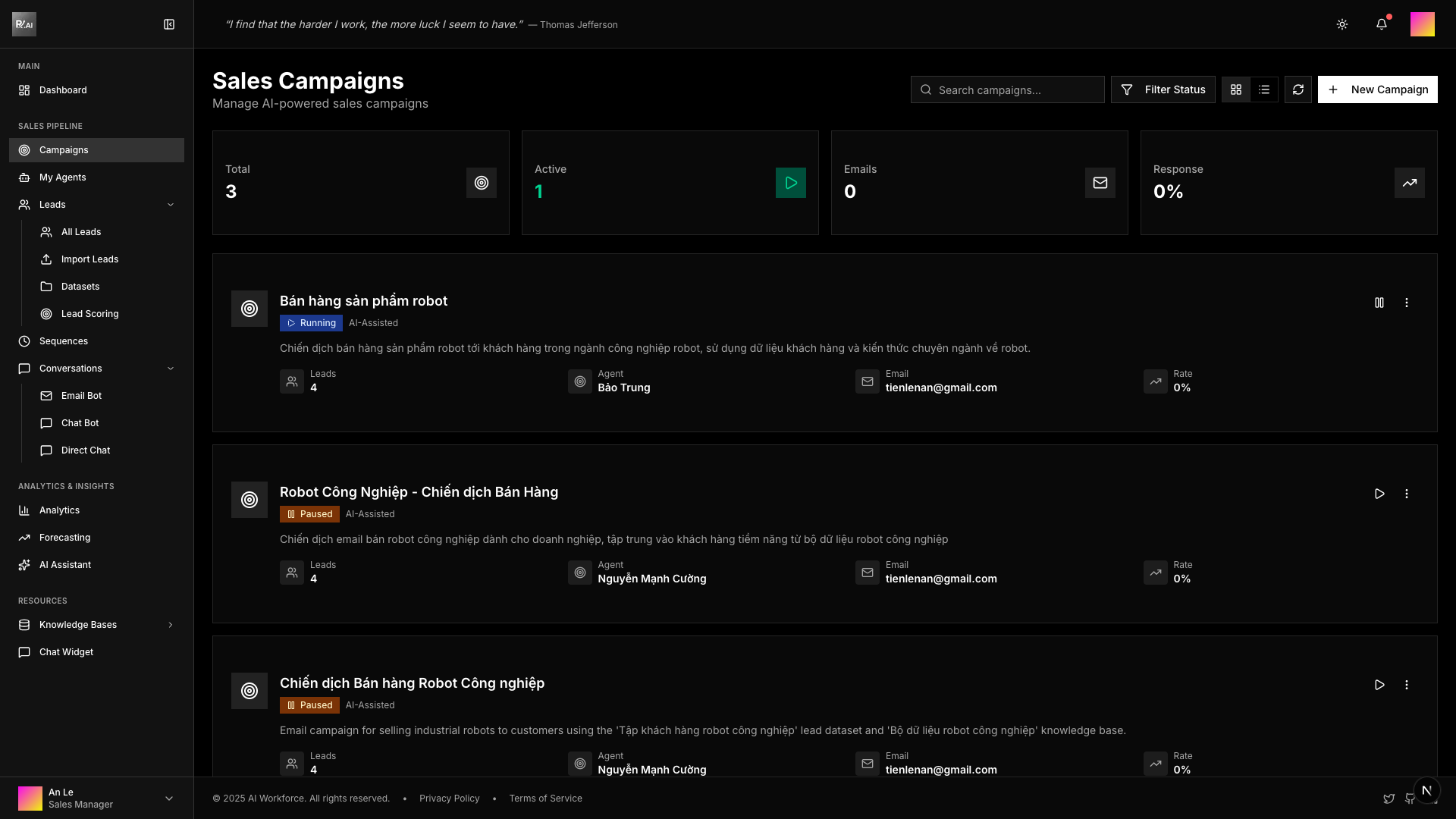The image size is (1456, 819).
Task: Open the notifications bell
Action: [x=1382, y=24]
